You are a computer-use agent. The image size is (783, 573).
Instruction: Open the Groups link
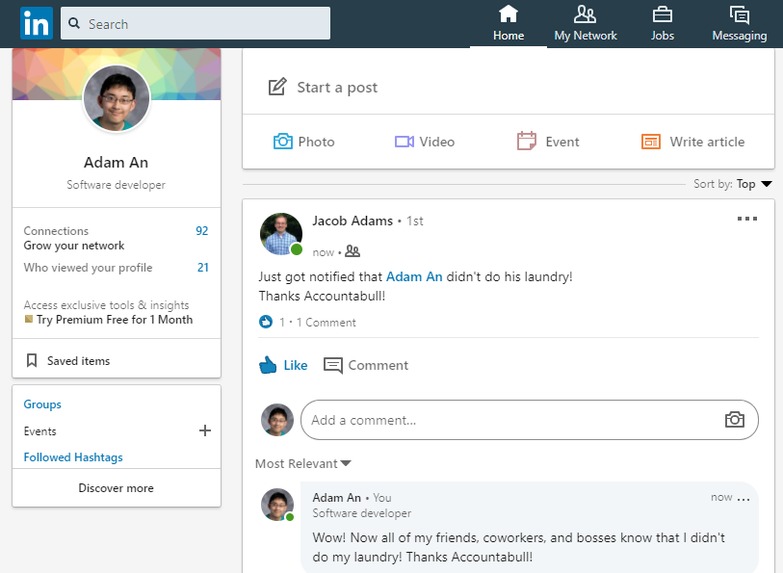coord(42,404)
